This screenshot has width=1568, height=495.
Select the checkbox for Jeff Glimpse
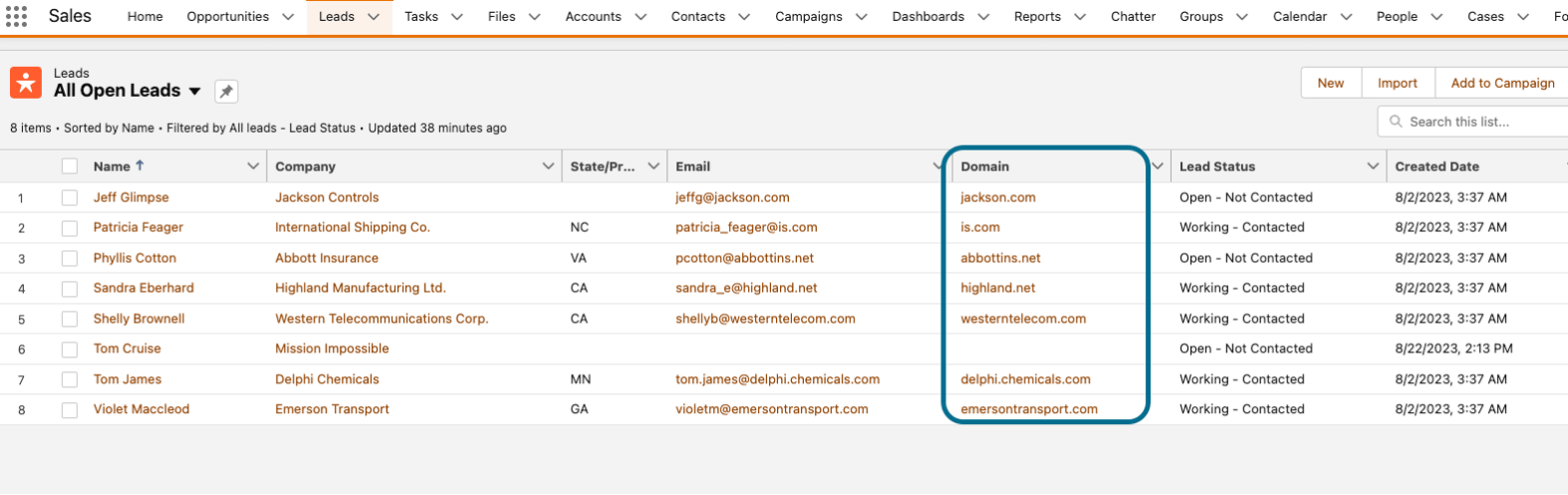[70, 198]
